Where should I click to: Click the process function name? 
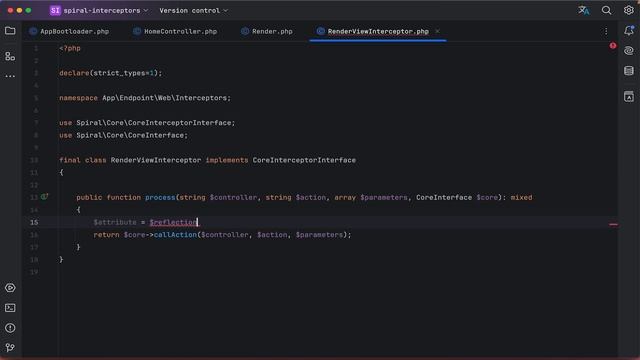pyautogui.click(x=160, y=198)
